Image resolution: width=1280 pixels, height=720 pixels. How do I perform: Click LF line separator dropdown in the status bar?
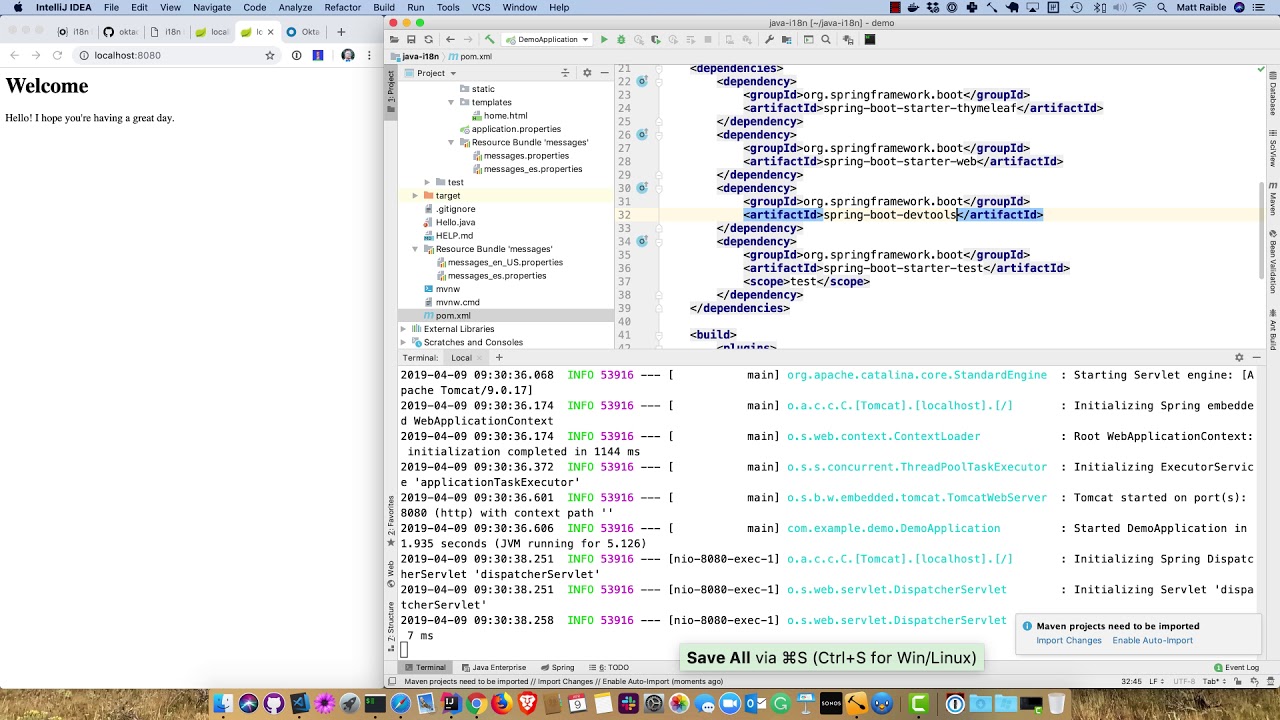coord(1158,681)
